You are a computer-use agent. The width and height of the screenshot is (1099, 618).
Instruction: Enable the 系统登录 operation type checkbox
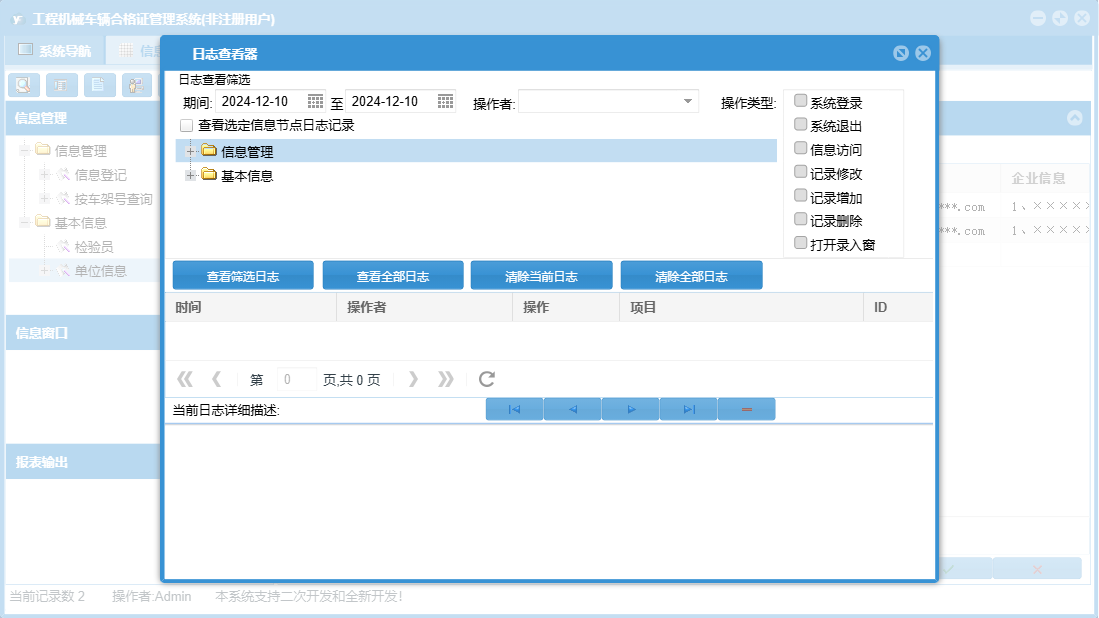pyautogui.click(x=800, y=101)
